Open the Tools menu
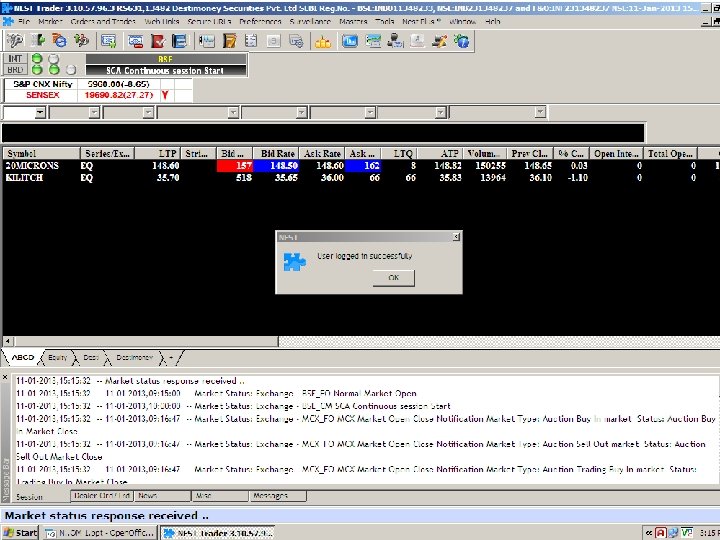Screen dimensions: 720x540 pos(384,22)
